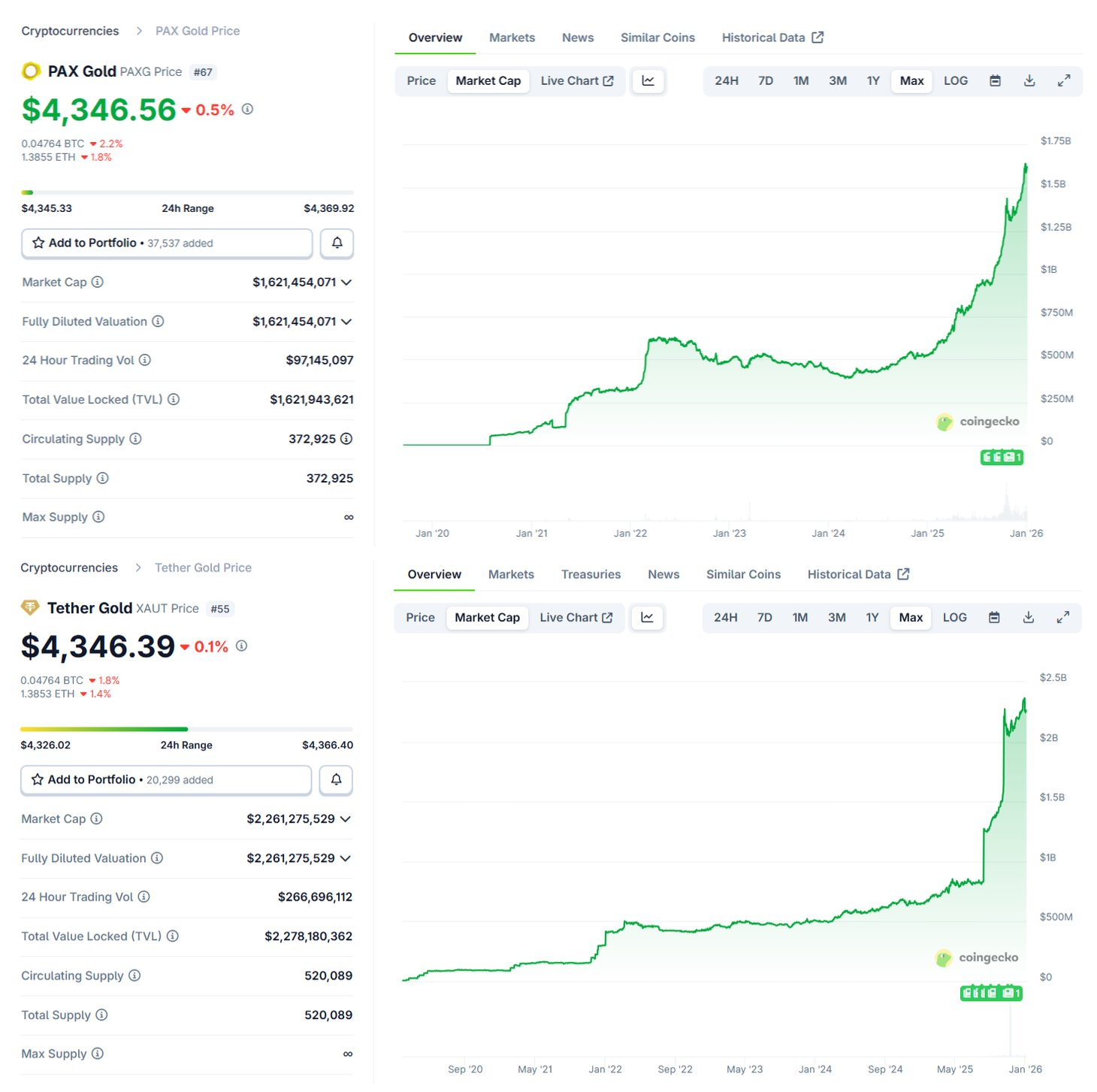Open Historical Data link for Tether Gold
The width and height of the screenshot is (1097, 1092).
pyautogui.click(x=857, y=574)
